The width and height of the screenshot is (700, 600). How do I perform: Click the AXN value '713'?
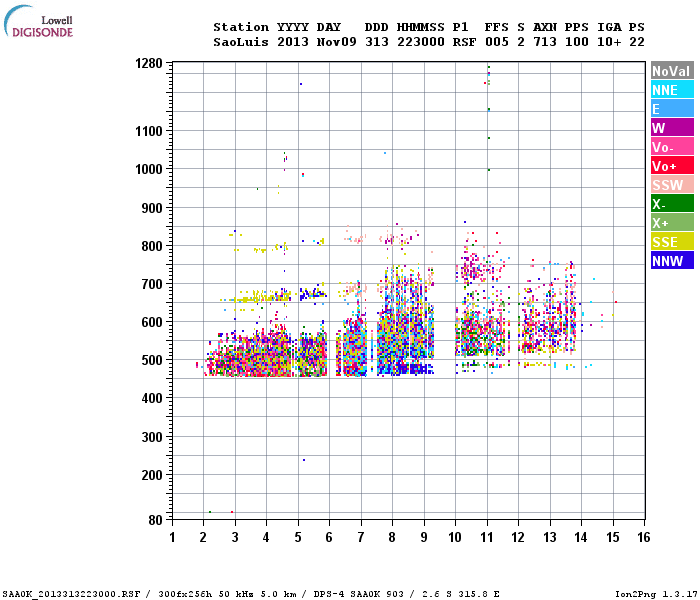coord(545,42)
